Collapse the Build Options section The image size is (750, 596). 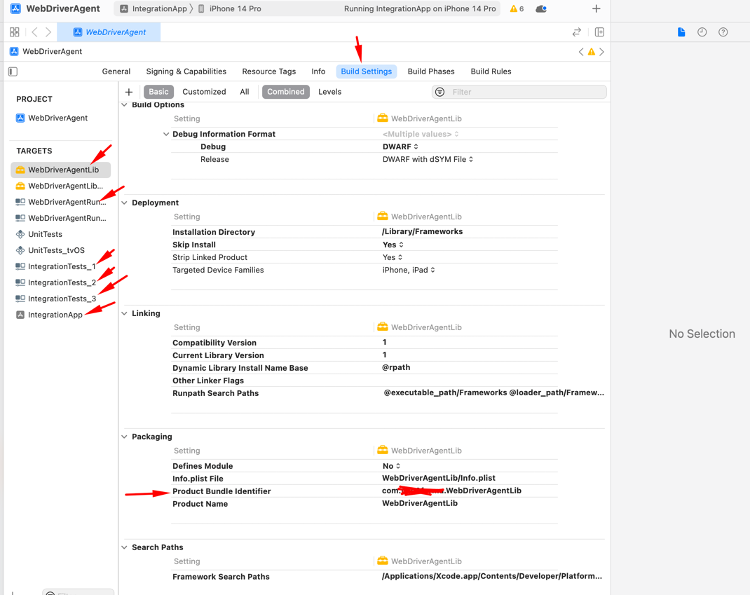tap(124, 105)
